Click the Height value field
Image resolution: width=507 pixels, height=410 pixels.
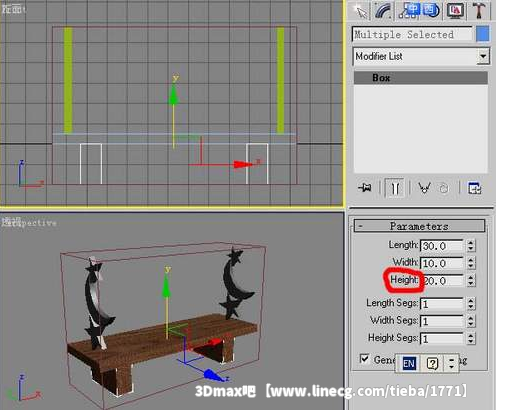coord(441,281)
